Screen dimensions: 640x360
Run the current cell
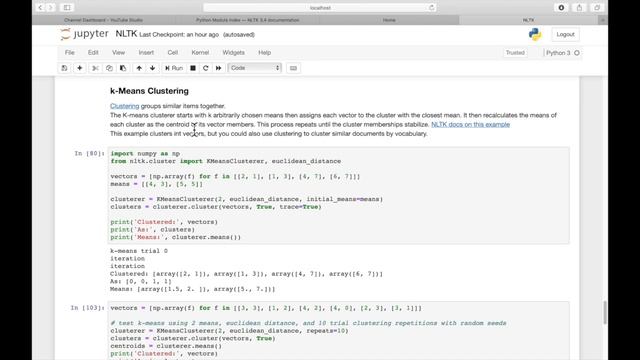[174, 68]
